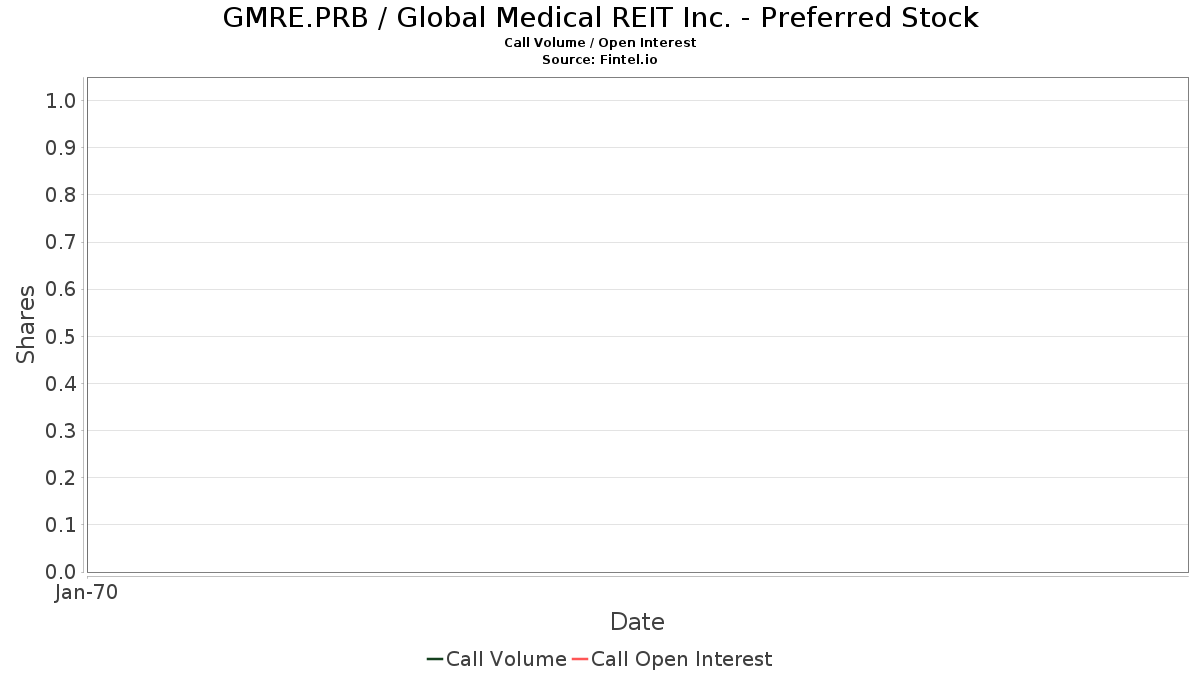Click the dark green Call Volume line swatch
Screen dimensions: 1200x675
435,659
